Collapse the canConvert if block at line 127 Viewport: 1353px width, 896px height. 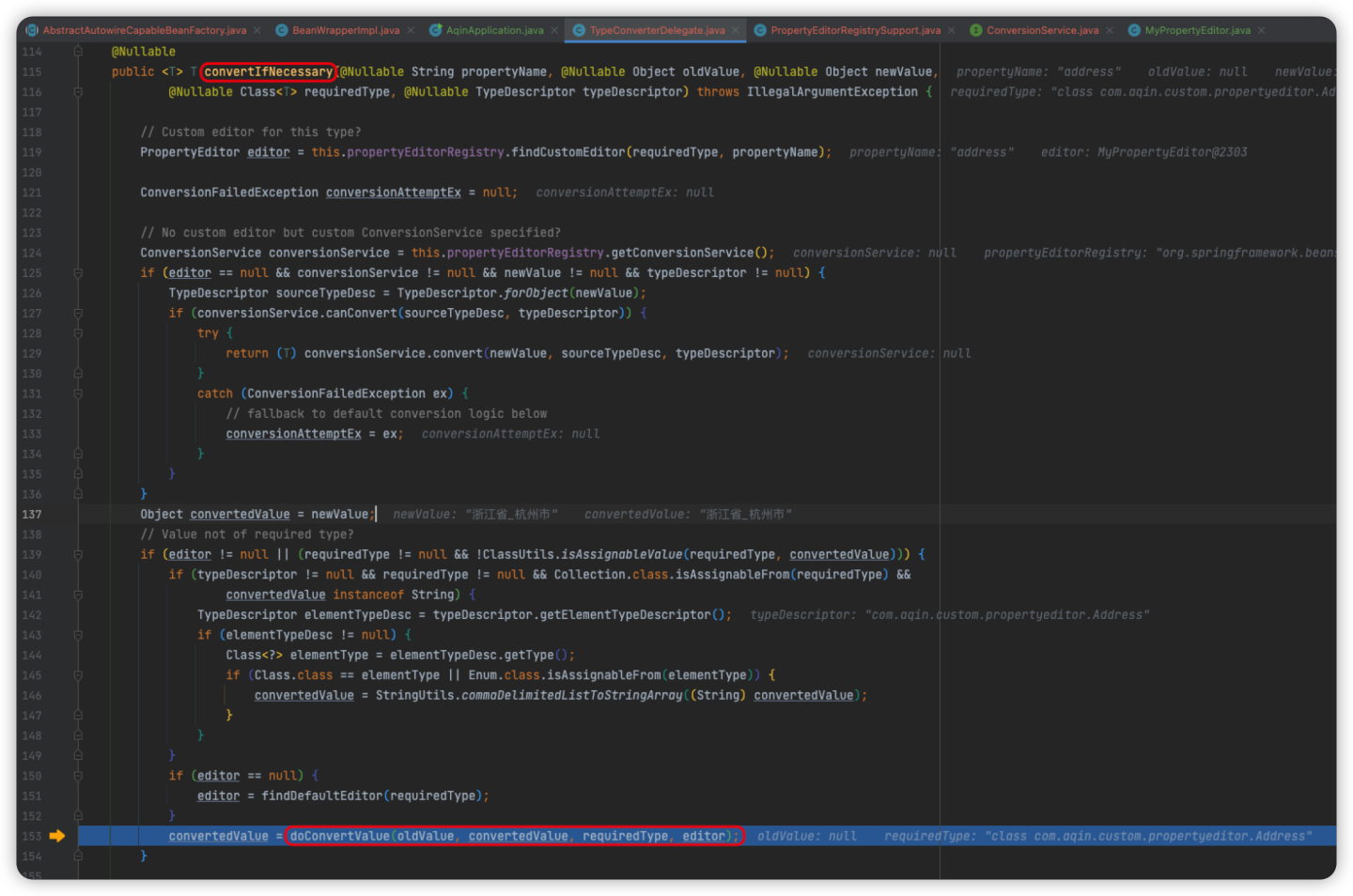(x=78, y=314)
